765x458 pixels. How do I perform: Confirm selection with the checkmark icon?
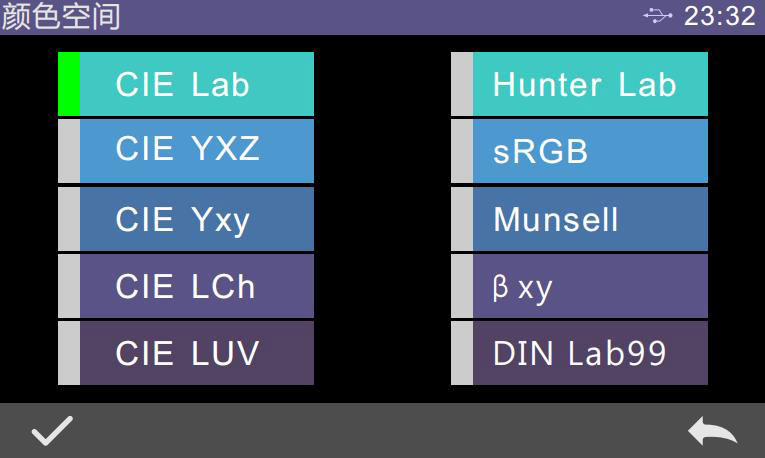click(x=51, y=431)
